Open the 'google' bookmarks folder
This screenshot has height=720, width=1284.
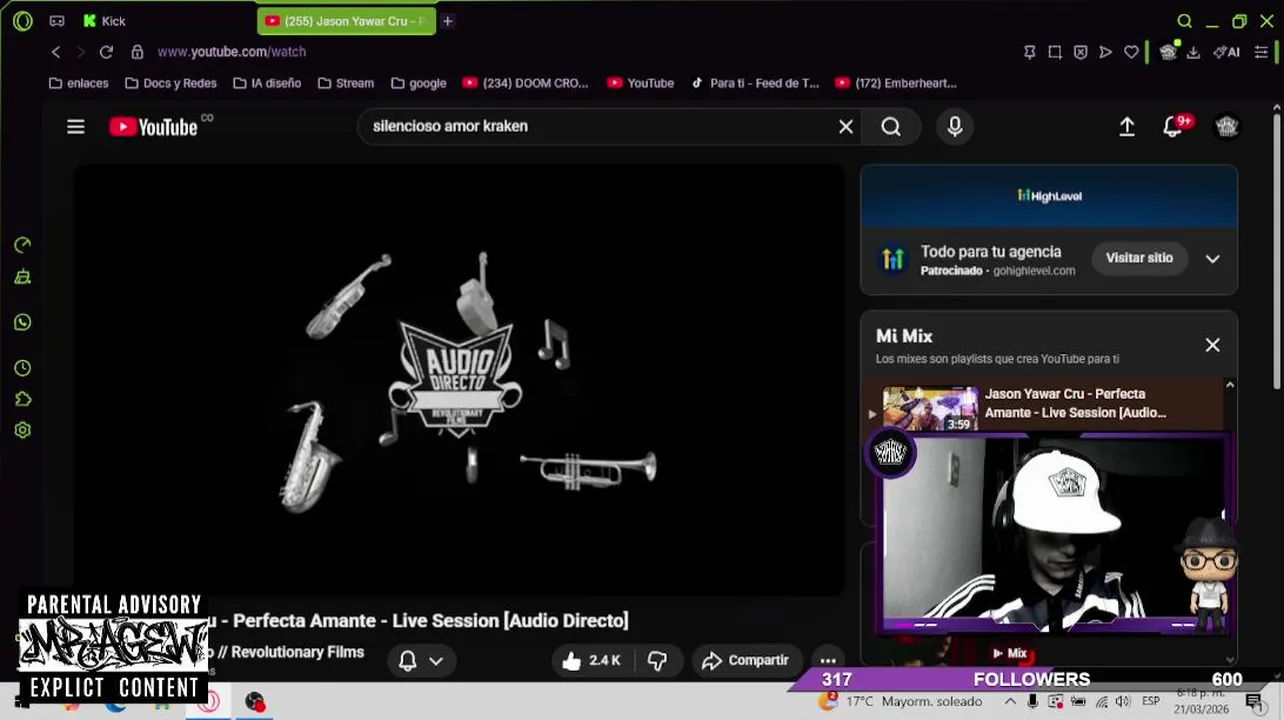point(419,83)
